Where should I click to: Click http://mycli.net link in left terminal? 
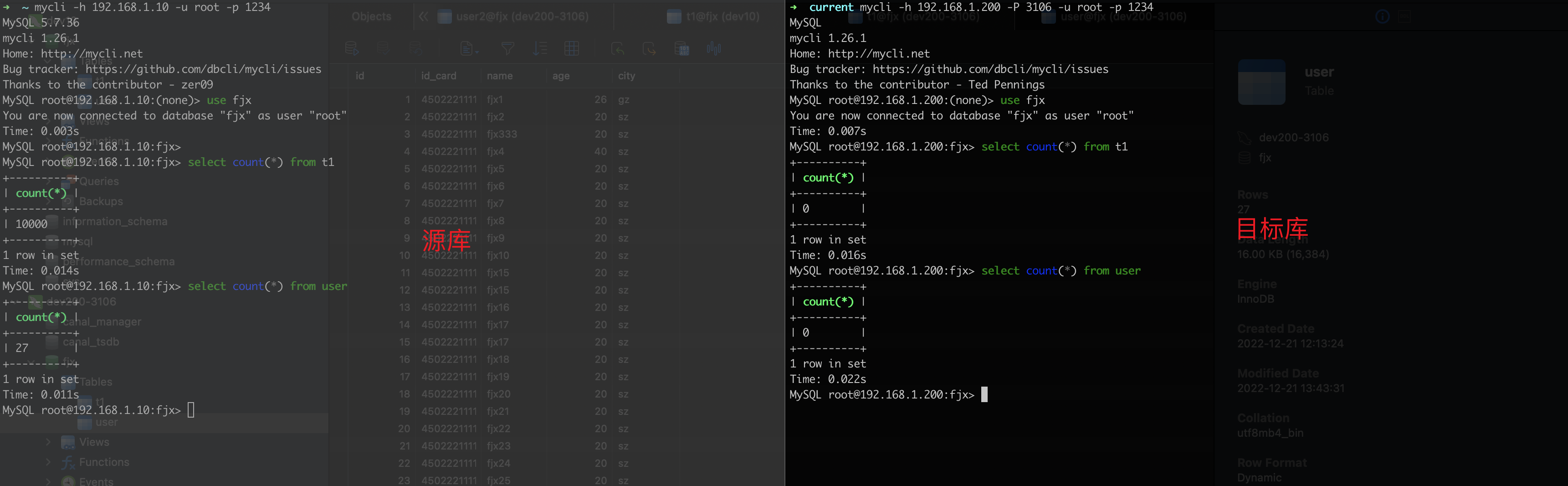point(92,54)
